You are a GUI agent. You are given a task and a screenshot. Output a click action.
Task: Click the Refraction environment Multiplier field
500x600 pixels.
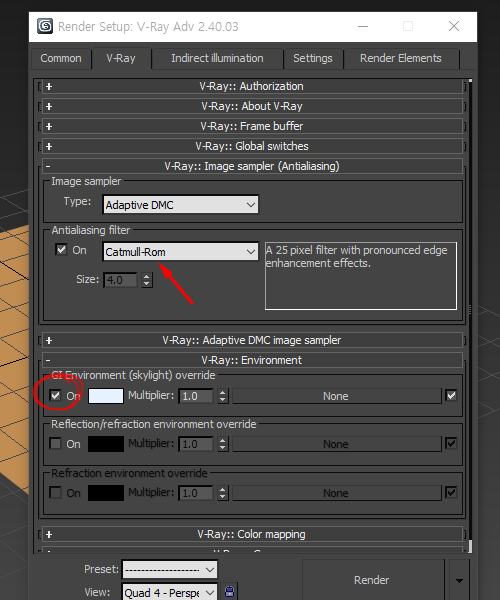click(x=196, y=493)
